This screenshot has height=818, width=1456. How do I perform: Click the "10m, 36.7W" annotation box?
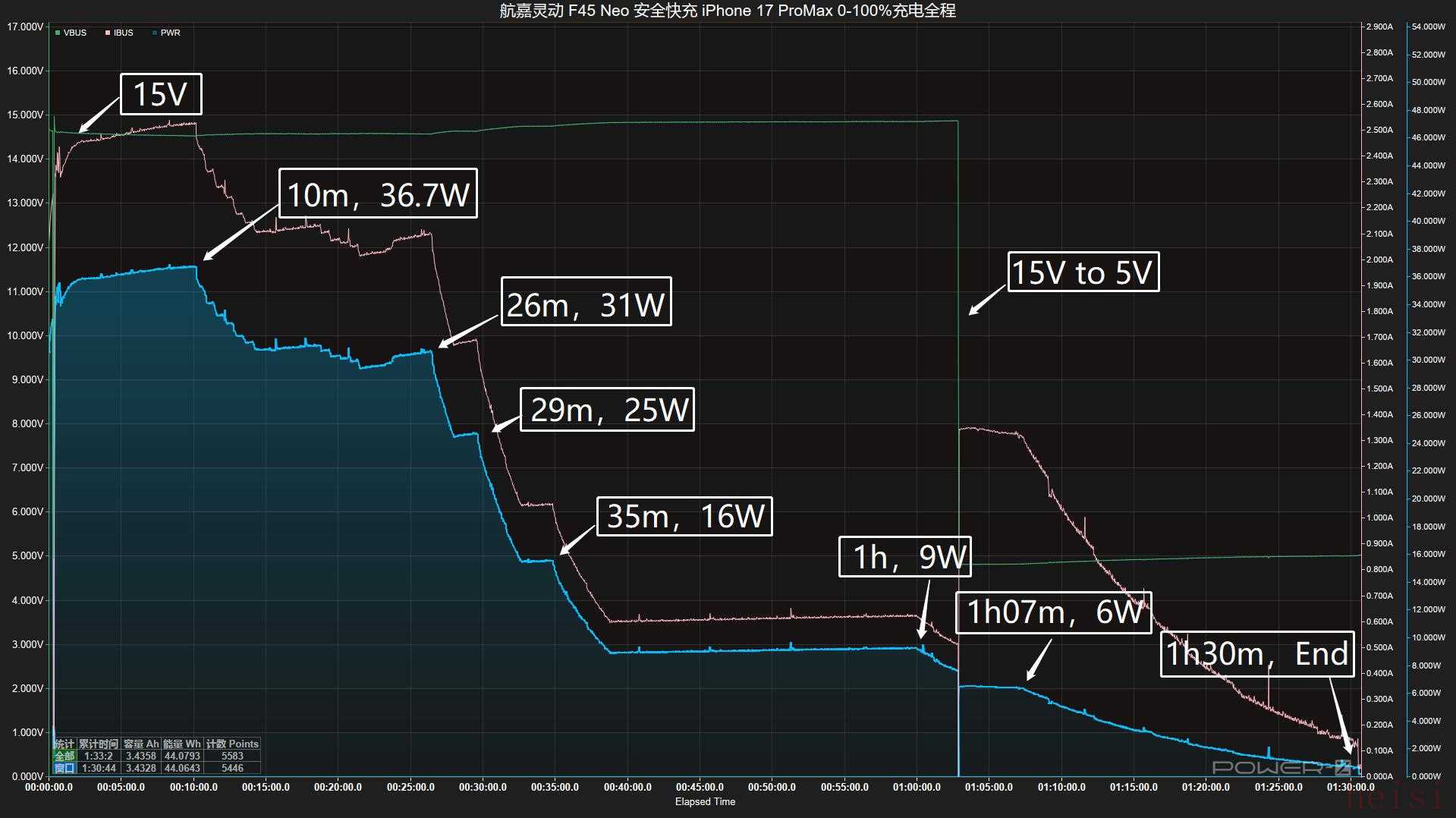click(378, 194)
